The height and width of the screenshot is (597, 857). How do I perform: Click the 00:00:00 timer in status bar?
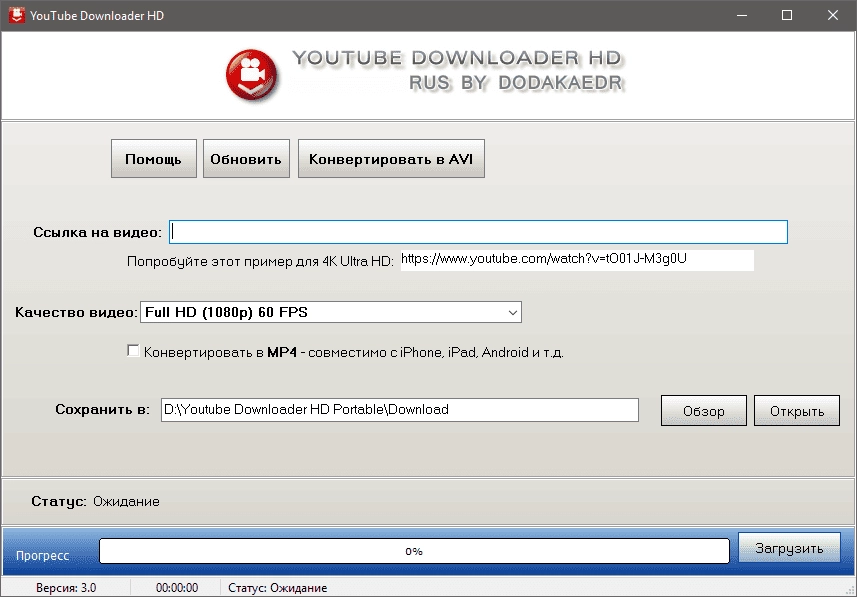pyautogui.click(x=177, y=588)
